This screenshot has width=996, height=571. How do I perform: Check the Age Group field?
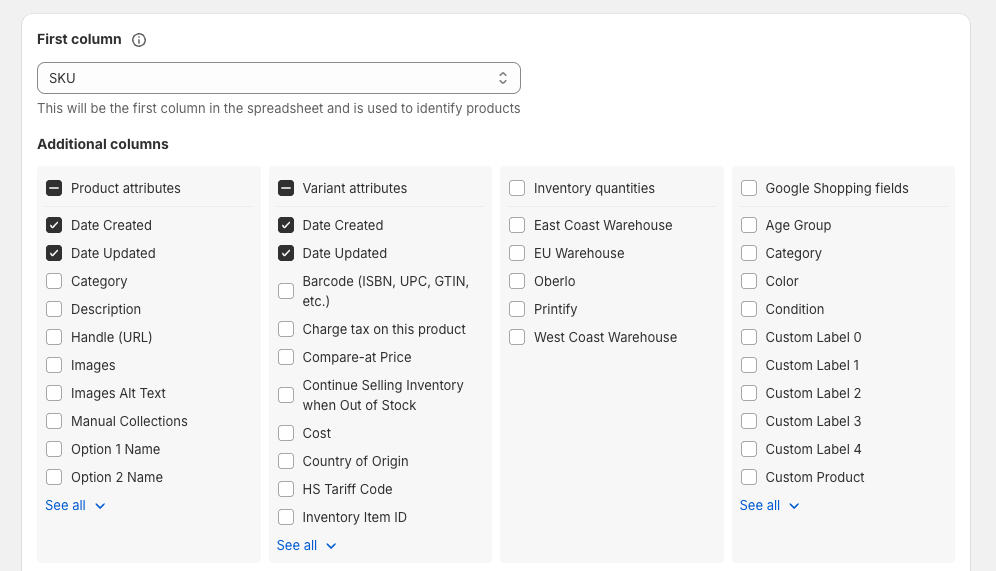tap(749, 225)
